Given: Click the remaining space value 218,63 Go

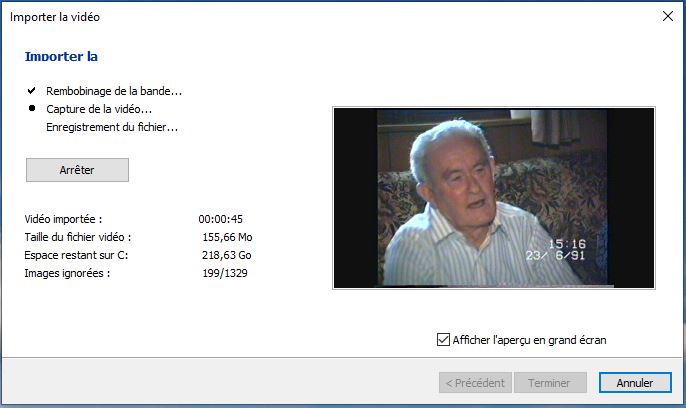Looking at the screenshot, I should point(227,255).
